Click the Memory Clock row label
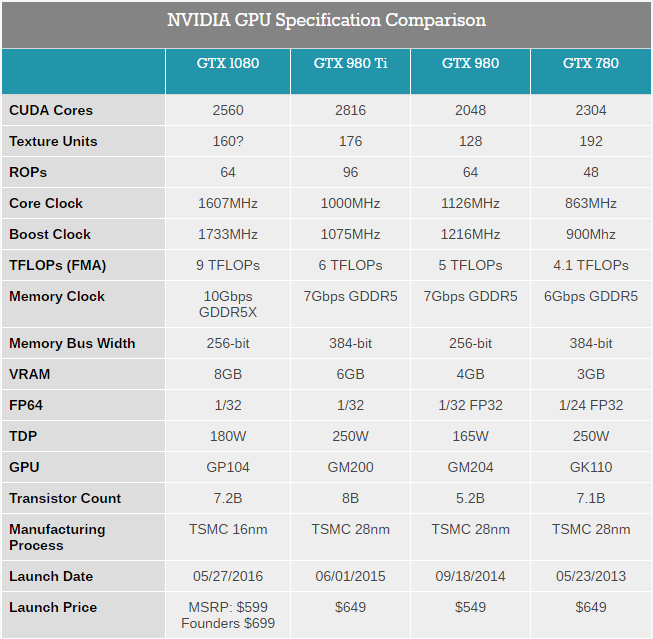 [x=57, y=296]
